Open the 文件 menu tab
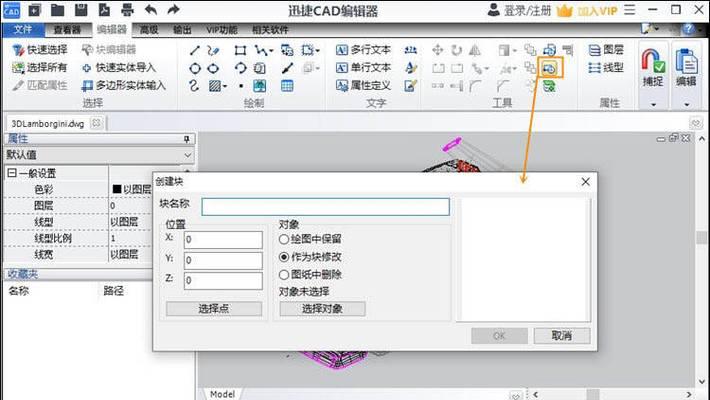Screen dimensions: 710x400 pyautogui.click(x=23, y=30)
